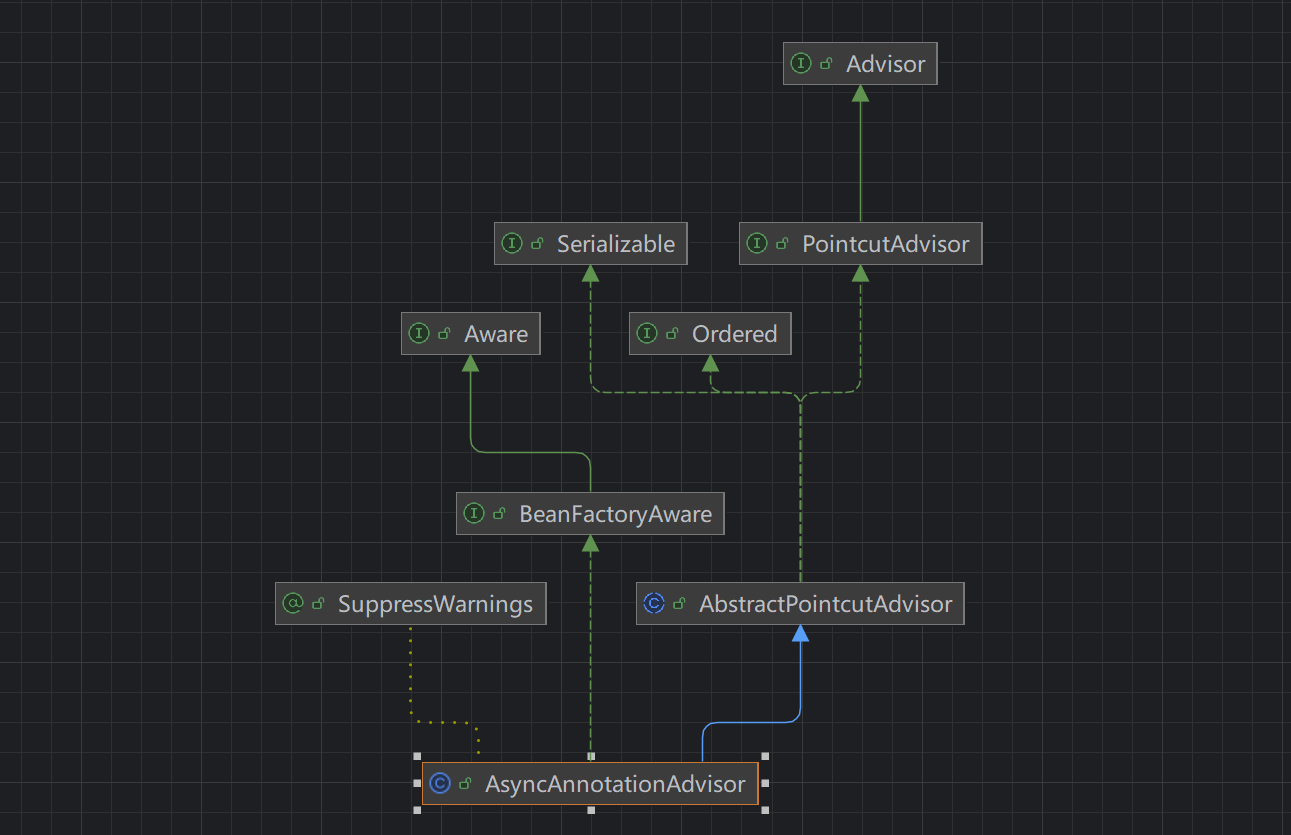This screenshot has width=1291, height=835.
Task: Select the Ordered interface node
Action: click(709, 334)
